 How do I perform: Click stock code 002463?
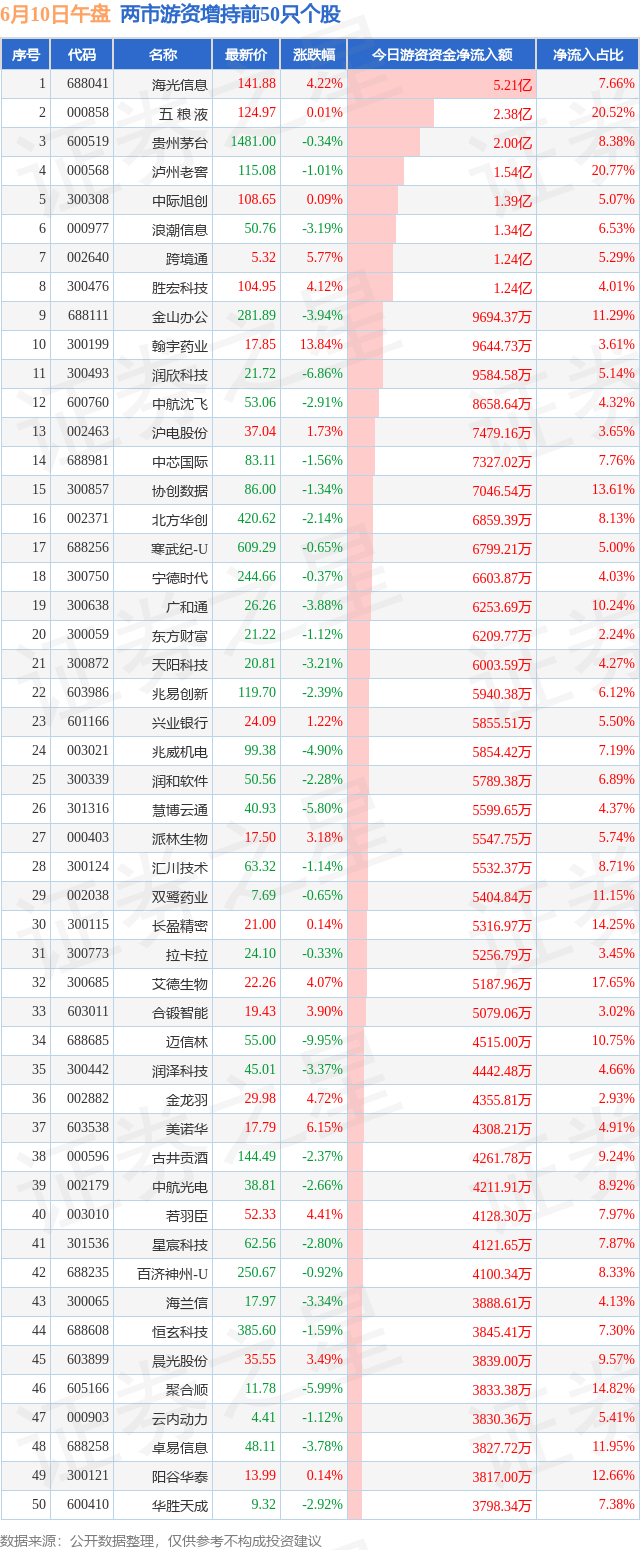(88, 431)
